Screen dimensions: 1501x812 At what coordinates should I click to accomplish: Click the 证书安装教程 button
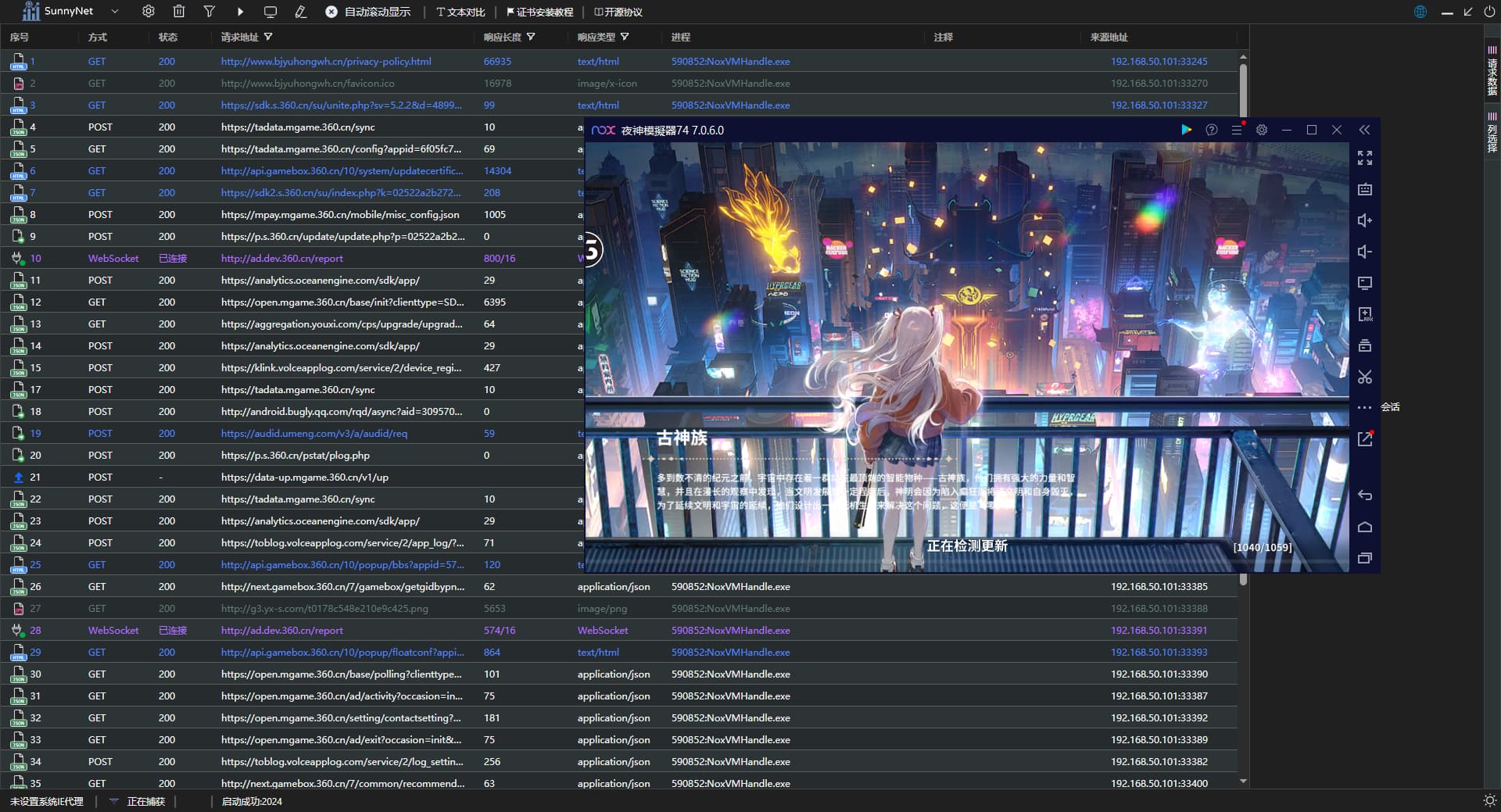pos(539,12)
